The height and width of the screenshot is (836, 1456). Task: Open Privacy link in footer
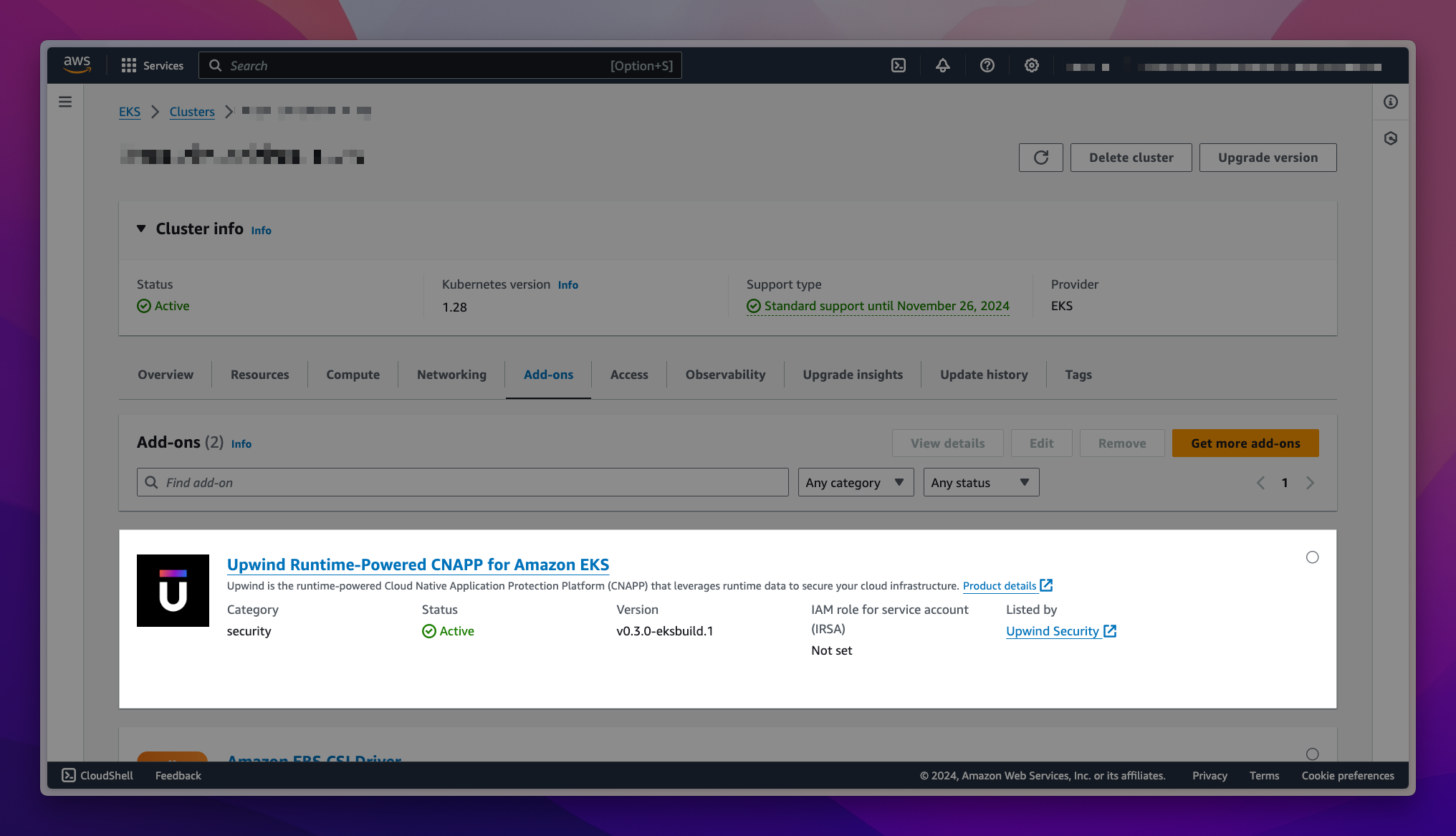click(x=1210, y=776)
